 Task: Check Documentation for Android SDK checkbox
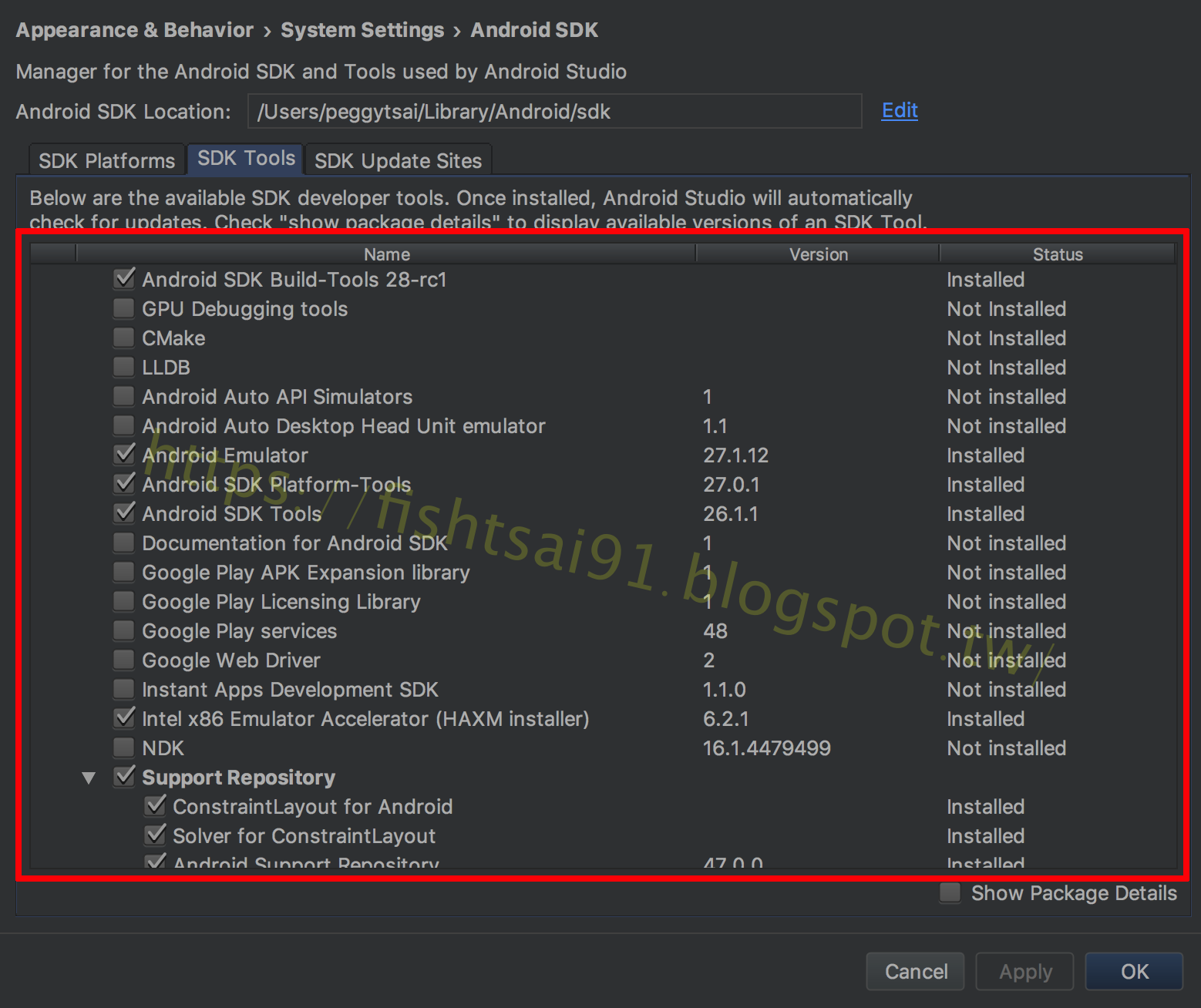[123, 543]
